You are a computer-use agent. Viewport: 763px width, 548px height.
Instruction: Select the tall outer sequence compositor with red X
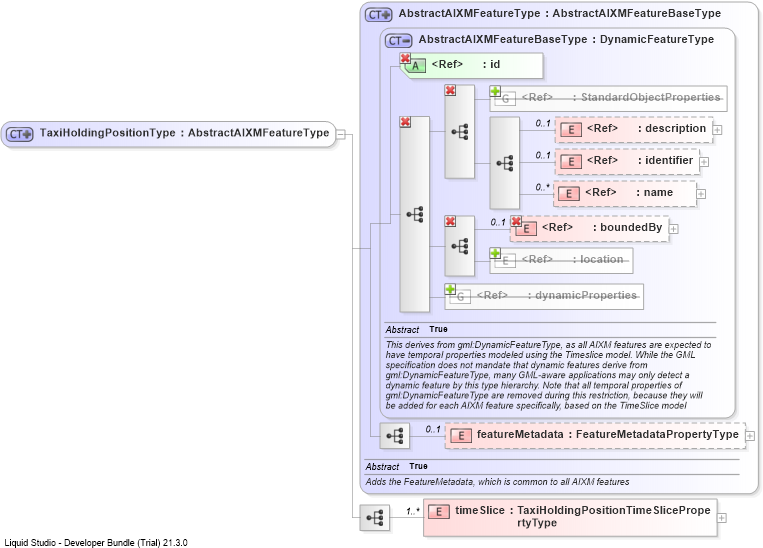click(x=415, y=214)
